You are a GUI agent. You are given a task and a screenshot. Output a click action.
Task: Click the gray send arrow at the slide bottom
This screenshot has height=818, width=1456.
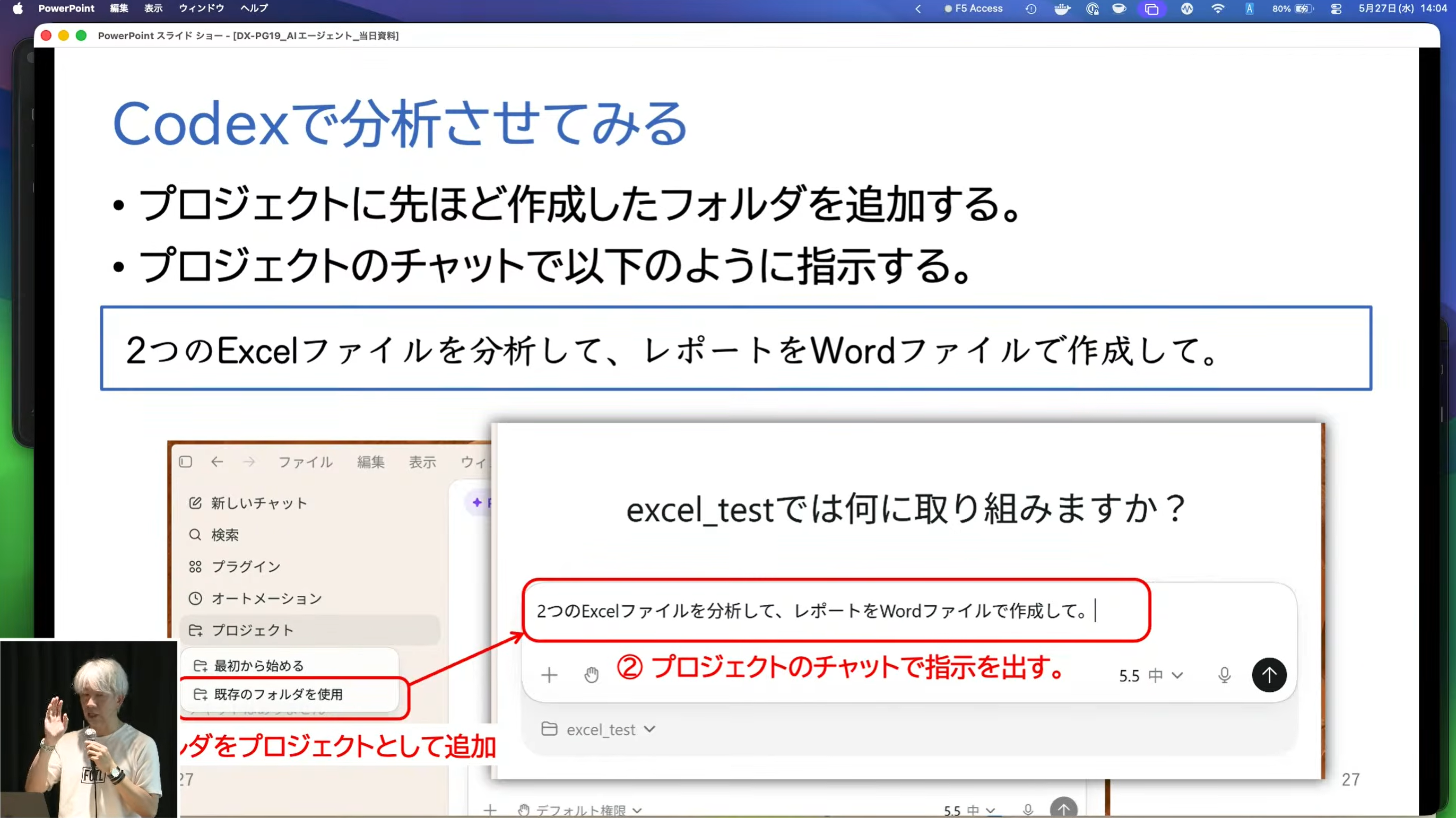[1064, 808]
